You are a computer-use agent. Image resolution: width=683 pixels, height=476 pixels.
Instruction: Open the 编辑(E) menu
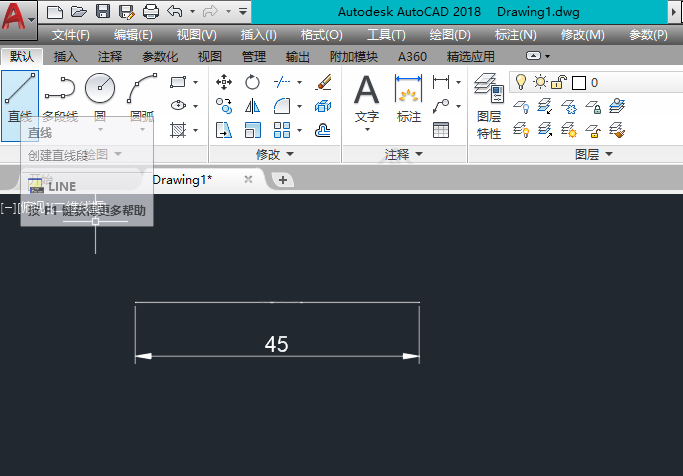click(133, 35)
